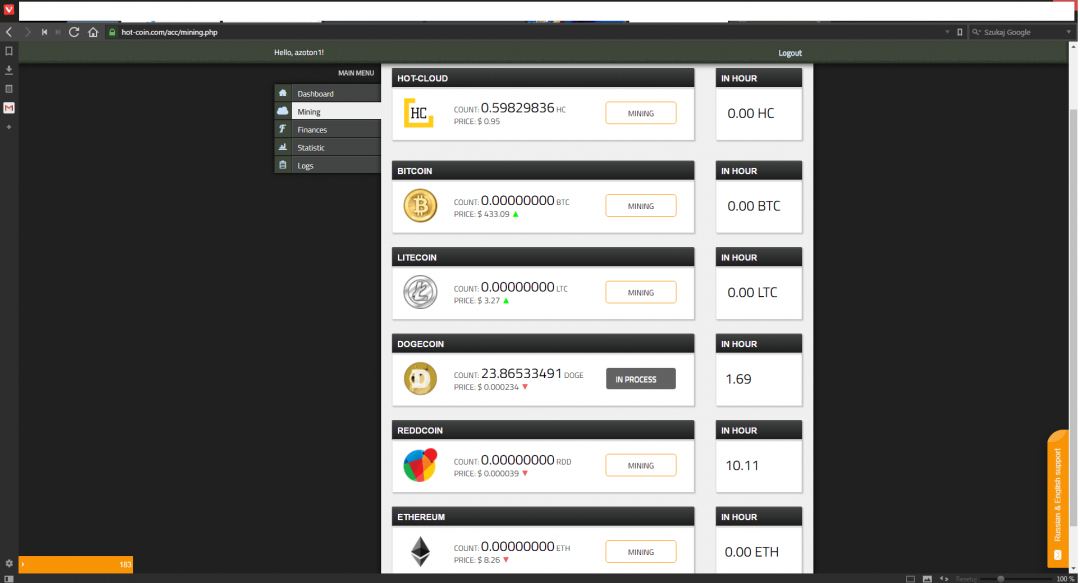Open the Bookmarks panel in sidebar
Screen dimensions: 1080x583
(9, 51)
